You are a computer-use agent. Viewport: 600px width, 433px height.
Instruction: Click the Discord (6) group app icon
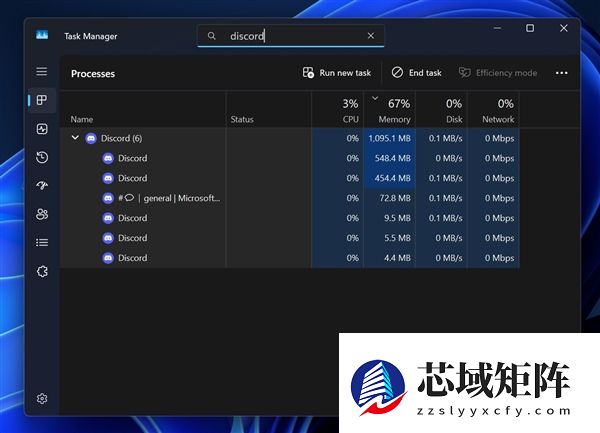tap(91, 138)
